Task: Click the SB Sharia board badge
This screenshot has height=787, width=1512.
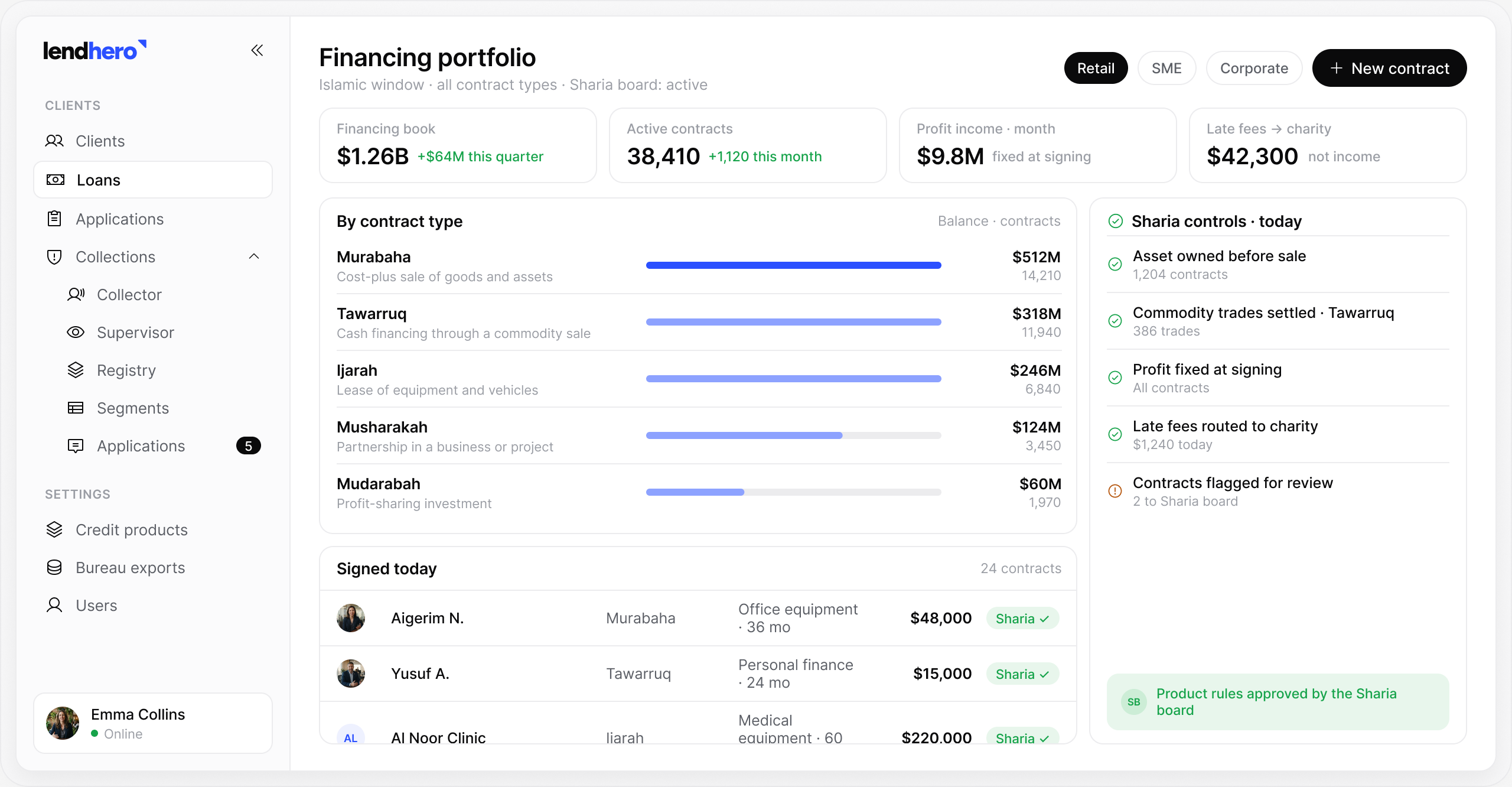Action: click(x=1134, y=702)
